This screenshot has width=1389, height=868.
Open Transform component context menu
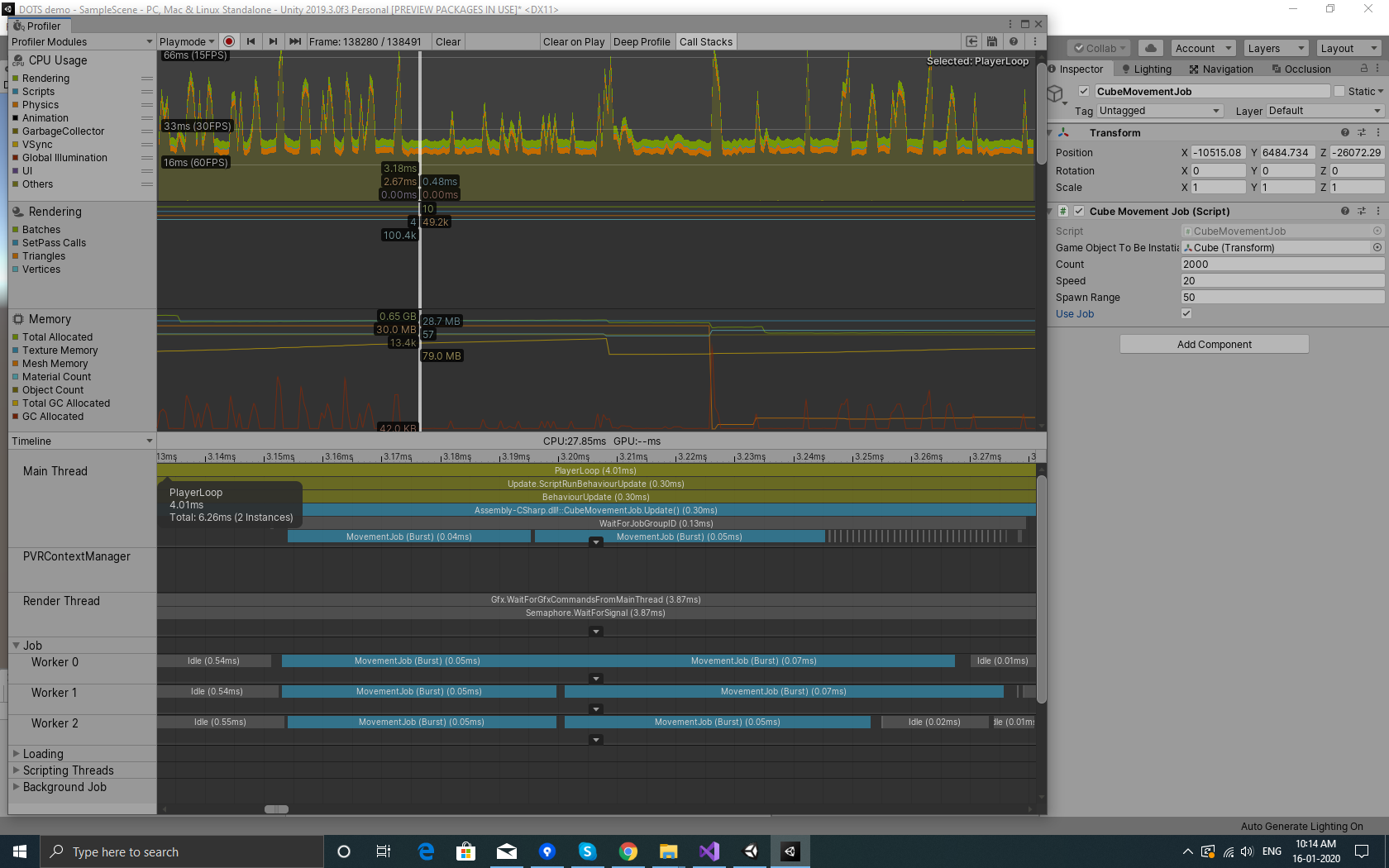[x=1378, y=132]
